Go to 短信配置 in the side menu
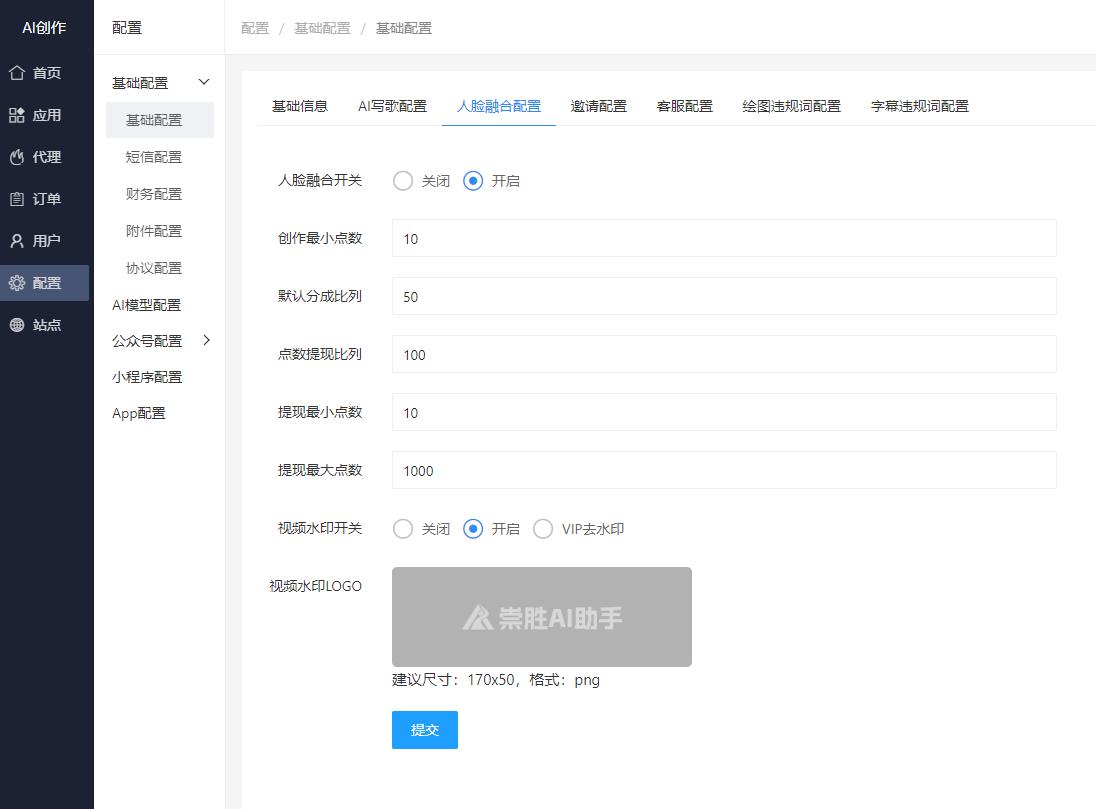 tap(154, 157)
